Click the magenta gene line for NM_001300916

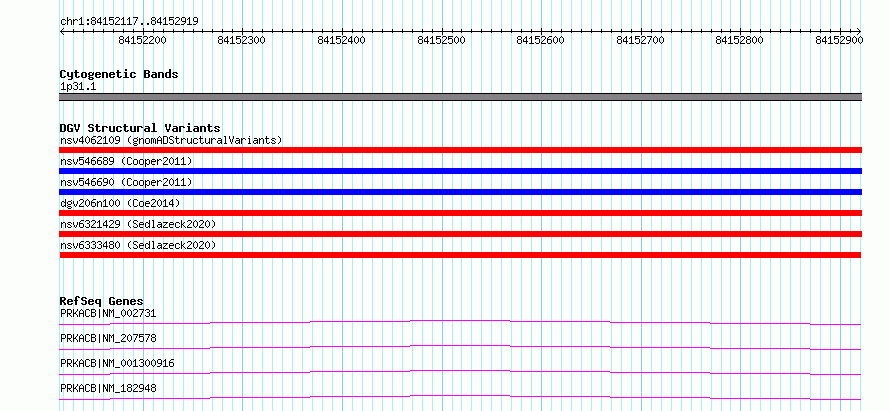pos(460,372)
